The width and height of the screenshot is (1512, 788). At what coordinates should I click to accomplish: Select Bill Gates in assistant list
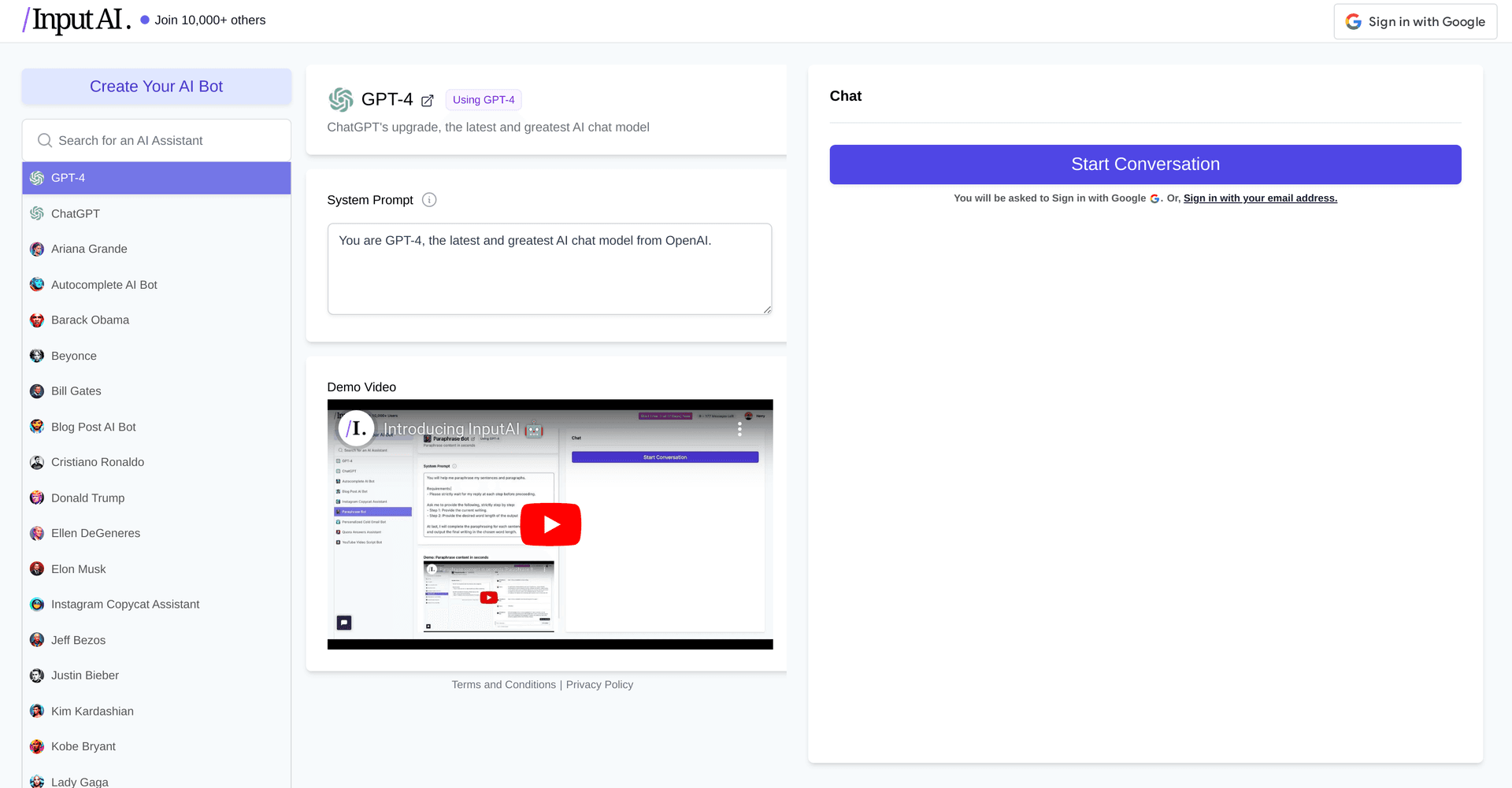157,391
